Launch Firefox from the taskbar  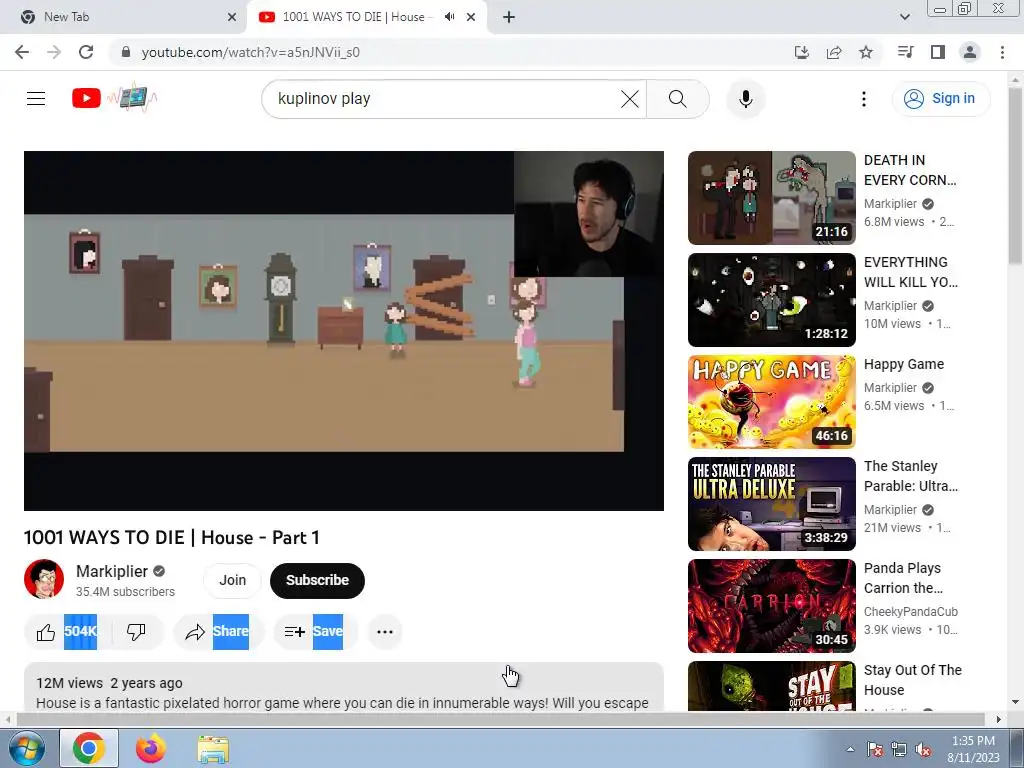coord(151,748)
